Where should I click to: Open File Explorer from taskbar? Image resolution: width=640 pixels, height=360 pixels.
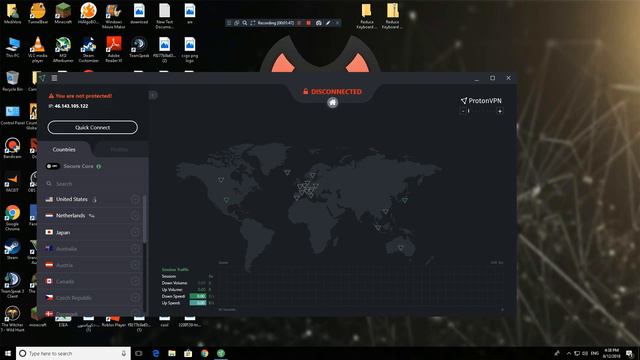[172, 353]
